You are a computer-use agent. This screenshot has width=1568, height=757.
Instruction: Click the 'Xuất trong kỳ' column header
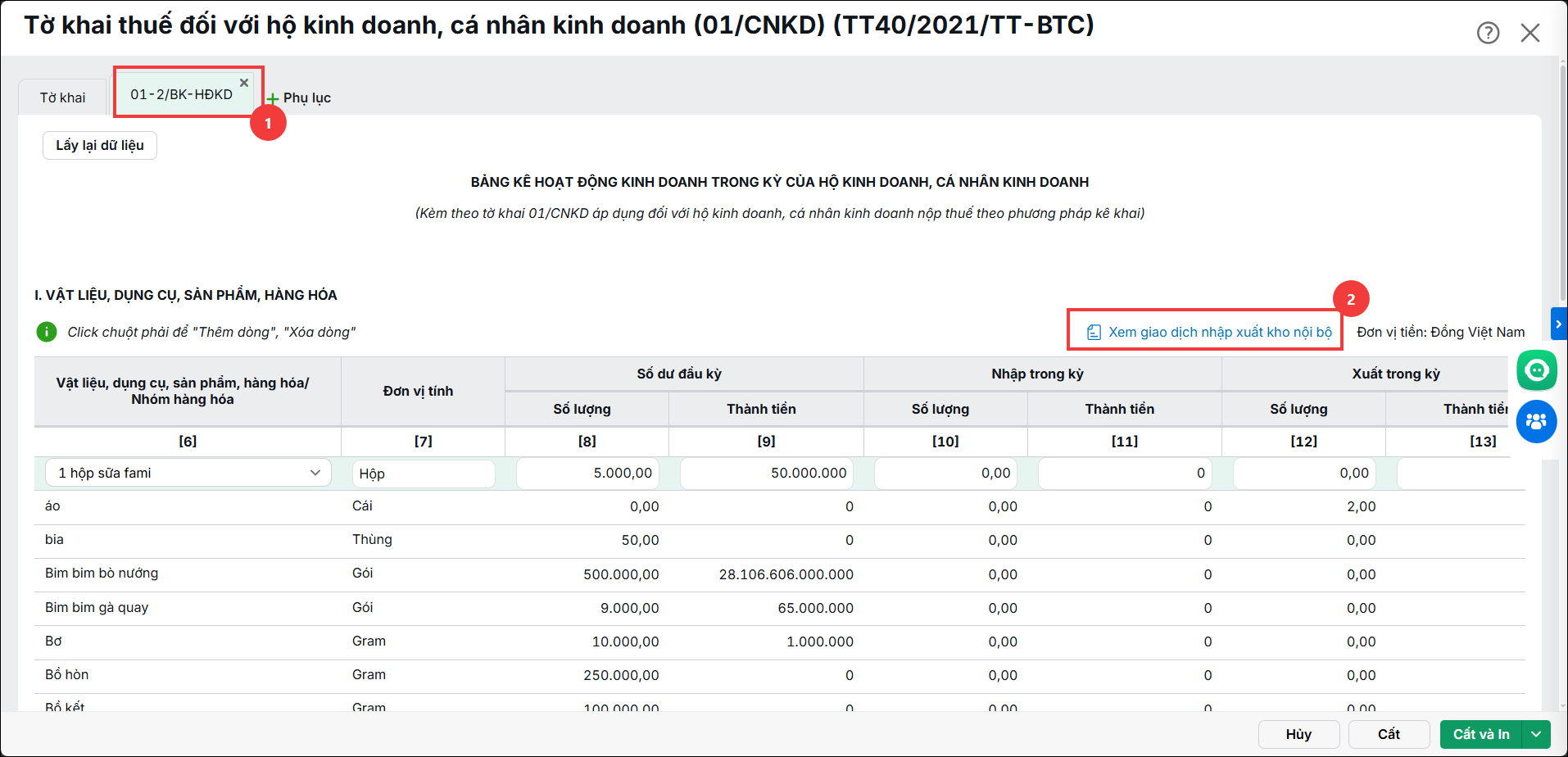pyautogui.click(x=1396, y=374)
